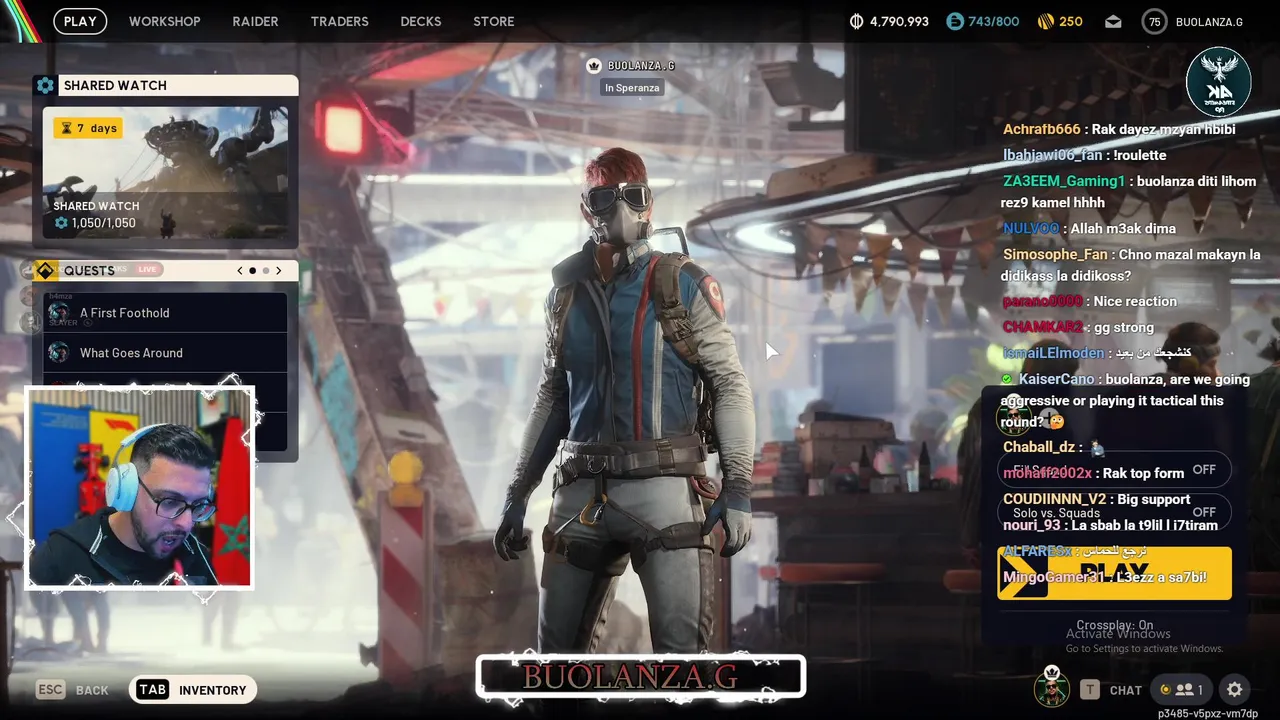Image resolution: width=1280 pixels, height=720 pixels.
Task: Open the party members button showing 1
Action: click(x=1181, y=690)
